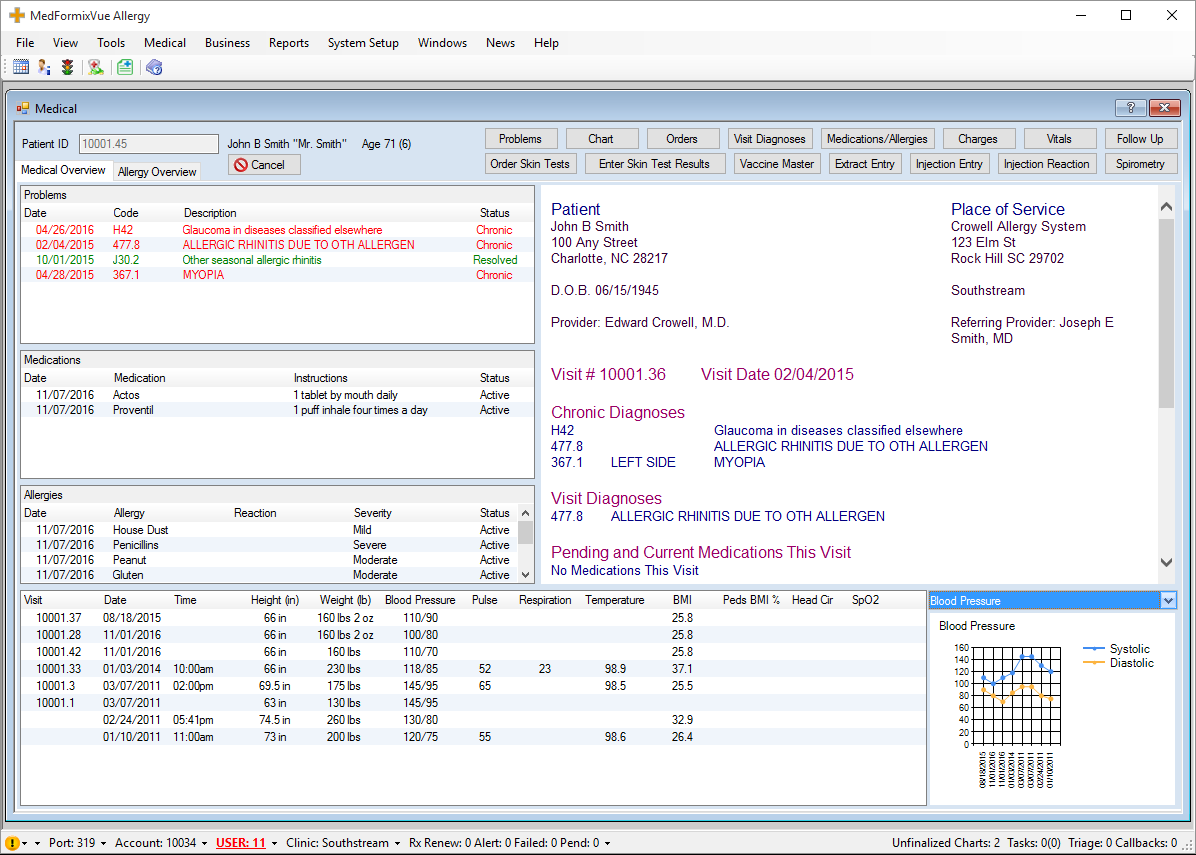This screenshot has height=855, width=1196.
Task: Click the yellow alert icon in status bar
Action: tap(12, 843)
